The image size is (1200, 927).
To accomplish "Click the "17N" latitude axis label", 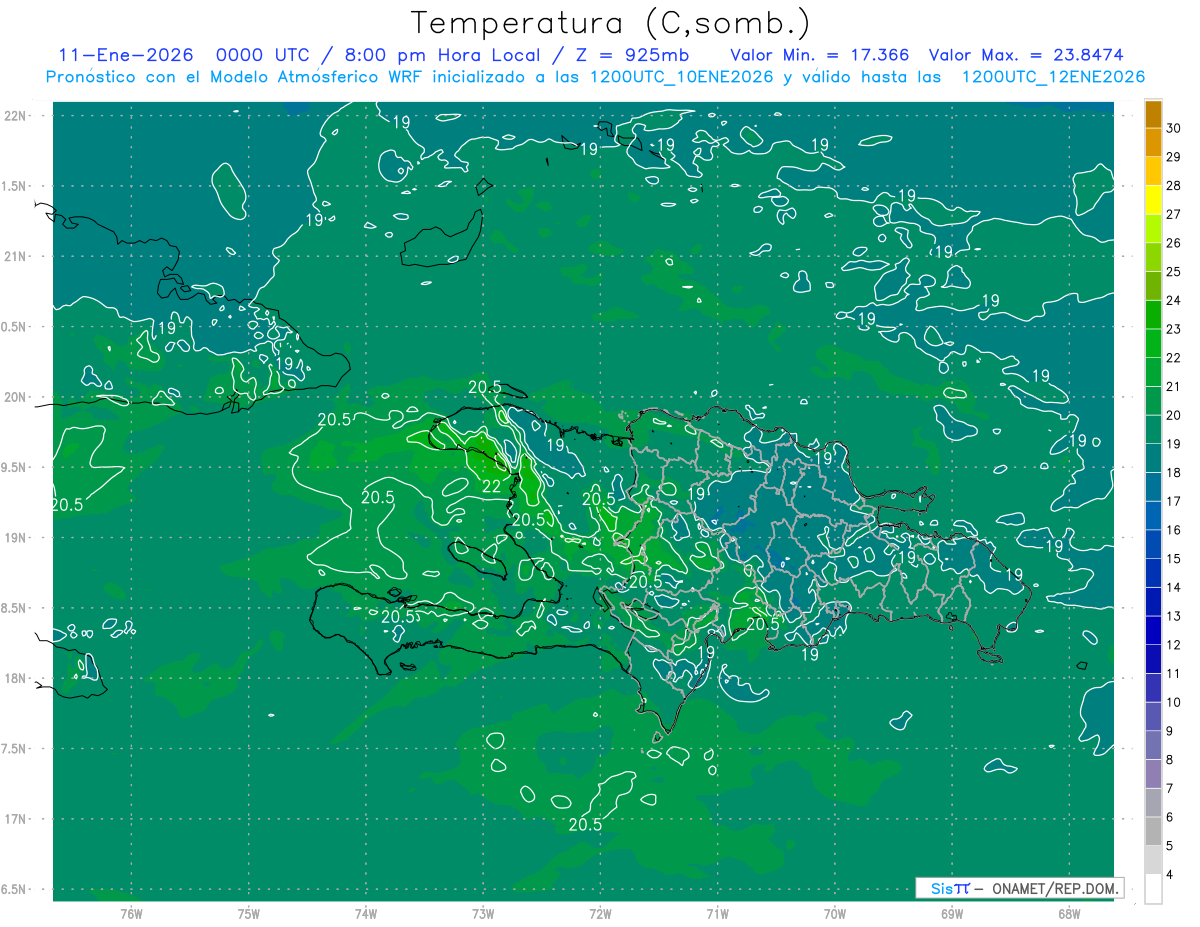I will (16, 819).
